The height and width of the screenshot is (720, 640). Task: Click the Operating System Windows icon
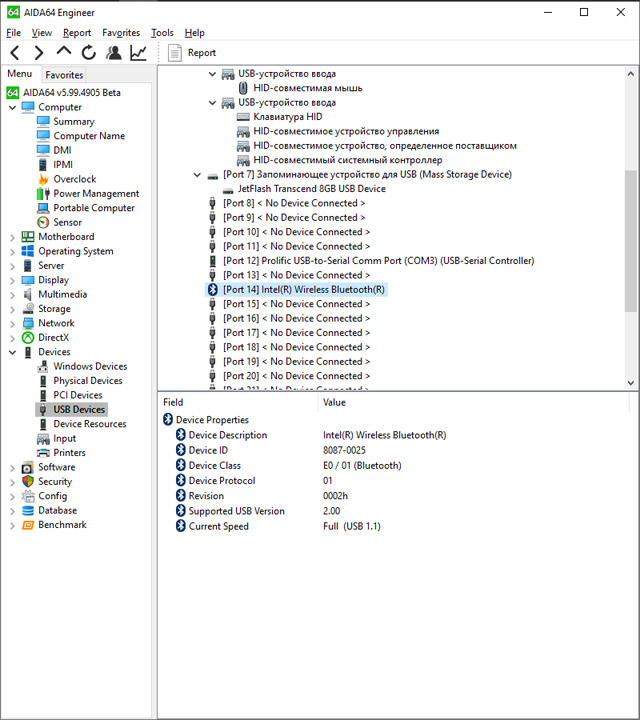[x=28, y=251]
